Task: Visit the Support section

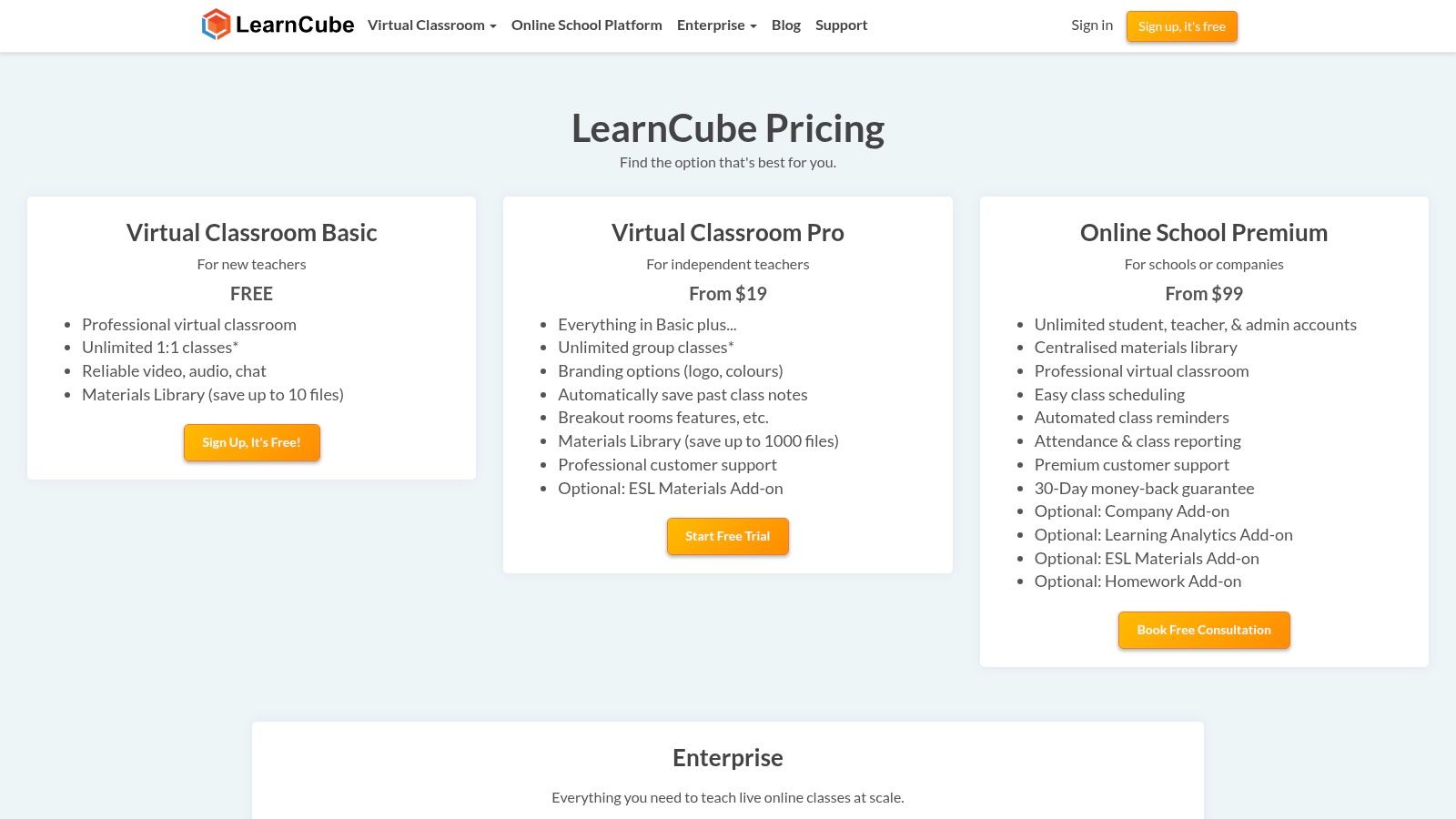Action: coord(841,25)
